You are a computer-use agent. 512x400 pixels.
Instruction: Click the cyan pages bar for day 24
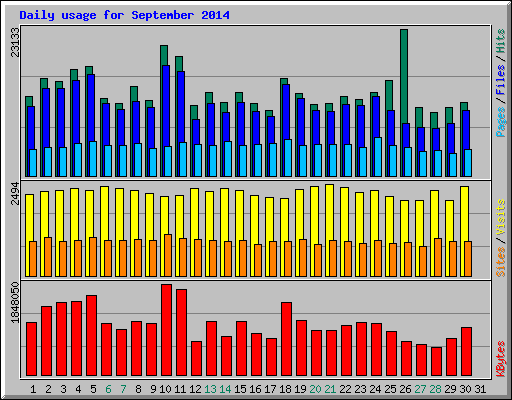[378, 157]
